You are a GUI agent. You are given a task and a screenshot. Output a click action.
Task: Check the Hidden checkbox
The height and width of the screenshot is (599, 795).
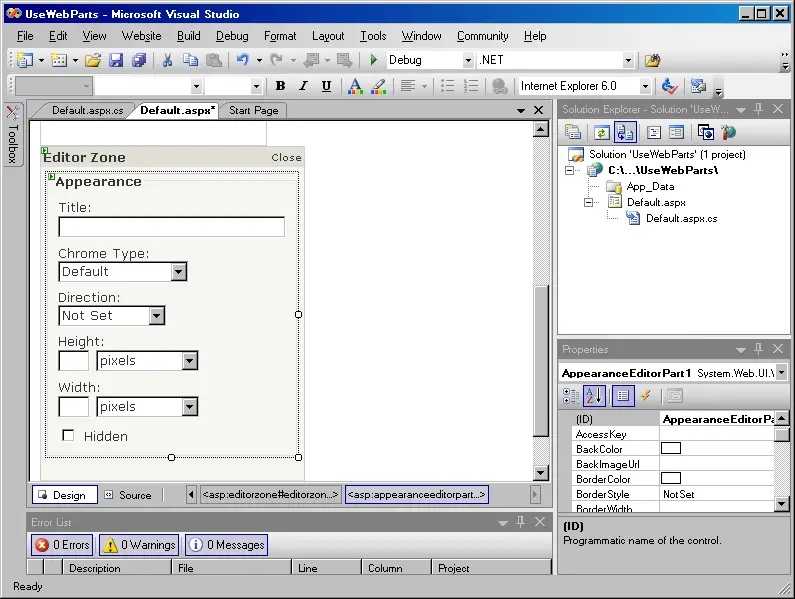point(68,435)
